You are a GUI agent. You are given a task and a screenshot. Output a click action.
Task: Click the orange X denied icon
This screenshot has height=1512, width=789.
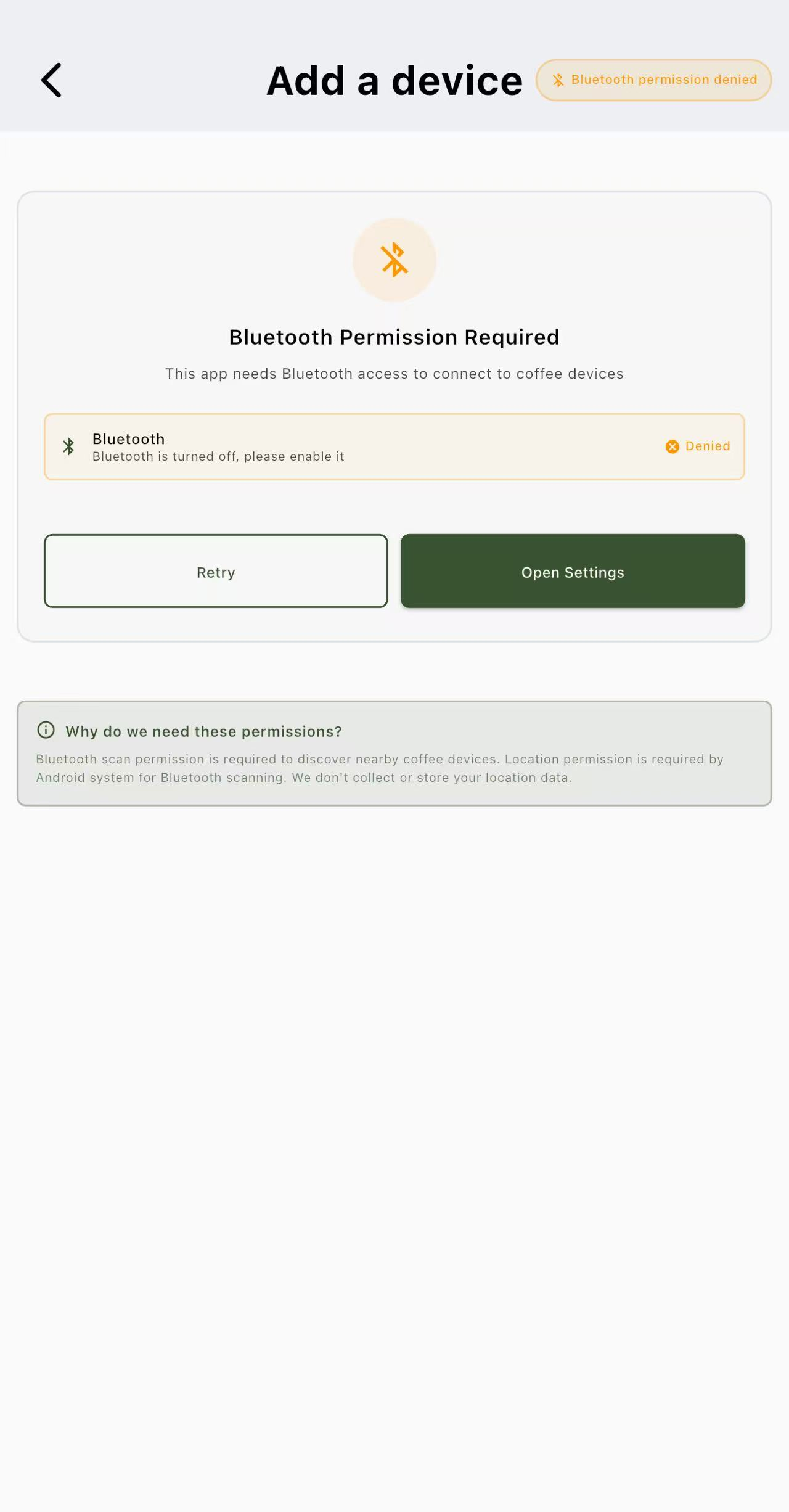point(672,446)
